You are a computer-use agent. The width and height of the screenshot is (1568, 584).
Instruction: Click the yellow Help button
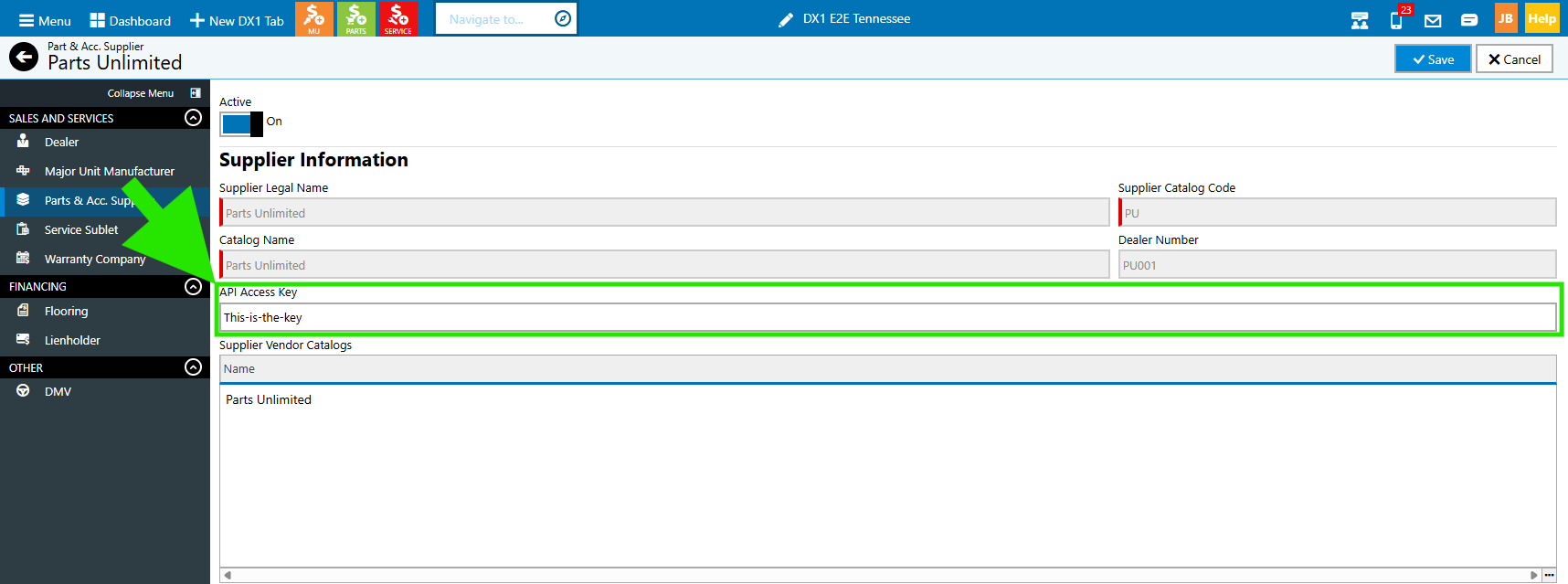[1542, 18]
